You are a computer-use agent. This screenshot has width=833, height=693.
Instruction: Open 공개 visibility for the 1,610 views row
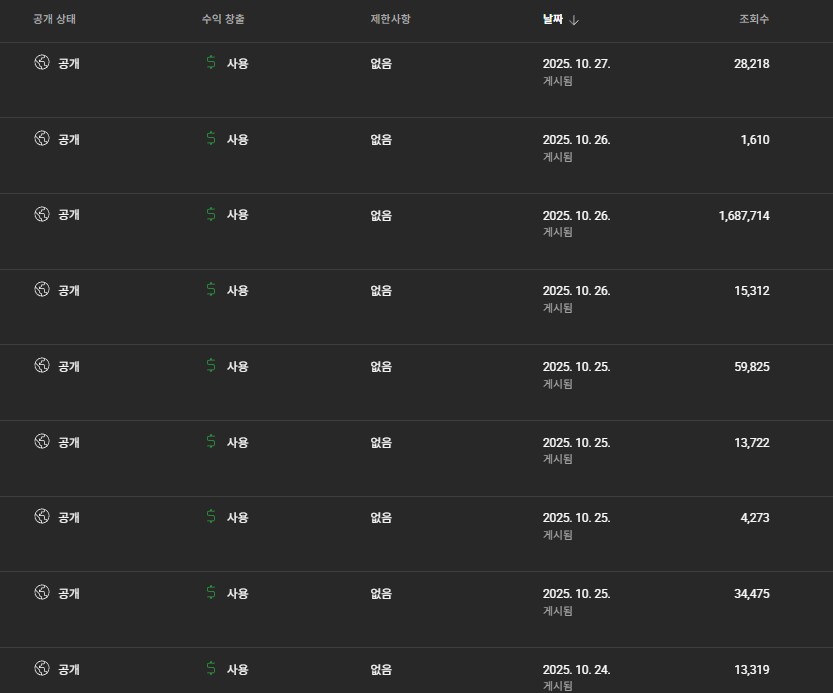pos(69,139)
